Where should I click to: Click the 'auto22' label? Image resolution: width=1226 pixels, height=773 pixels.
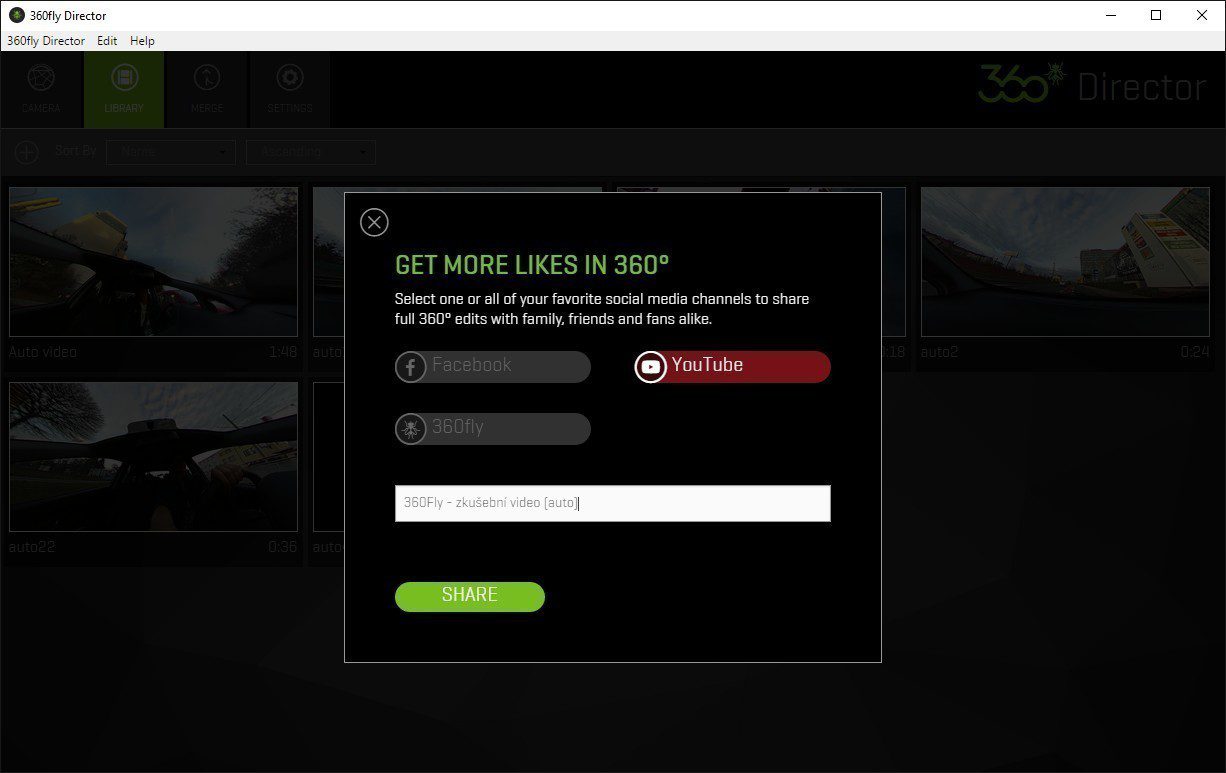pyautogui.click(x=32, y=547)
